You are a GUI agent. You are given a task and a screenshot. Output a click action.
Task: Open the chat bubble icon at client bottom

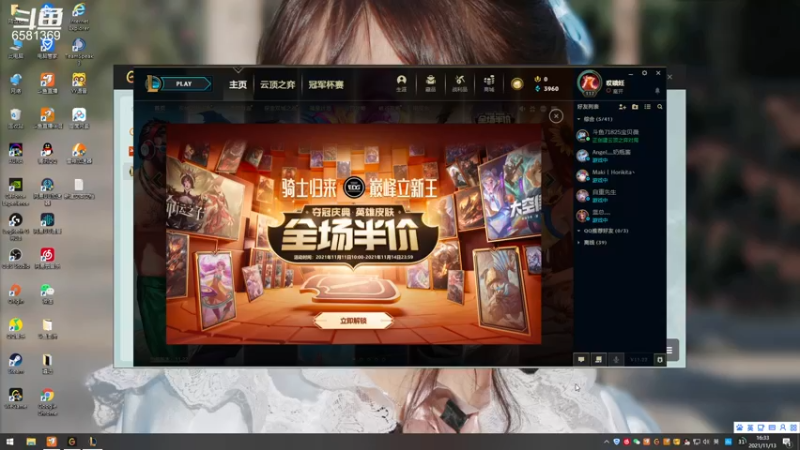click(581, 360)
